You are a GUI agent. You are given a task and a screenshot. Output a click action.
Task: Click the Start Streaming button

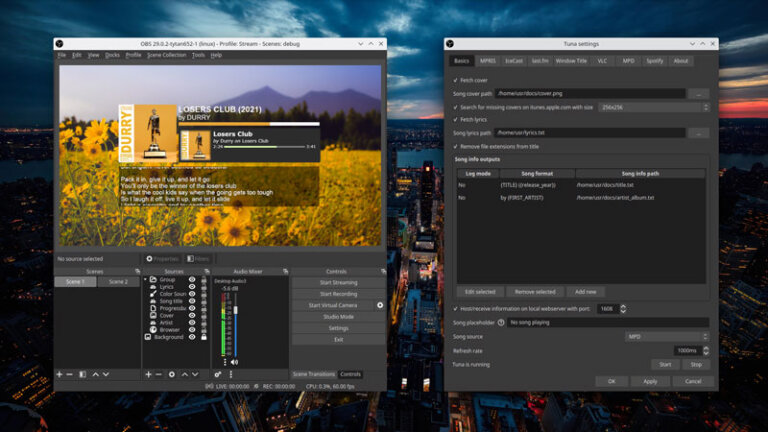pyautogui.click(x=338, y=282)
